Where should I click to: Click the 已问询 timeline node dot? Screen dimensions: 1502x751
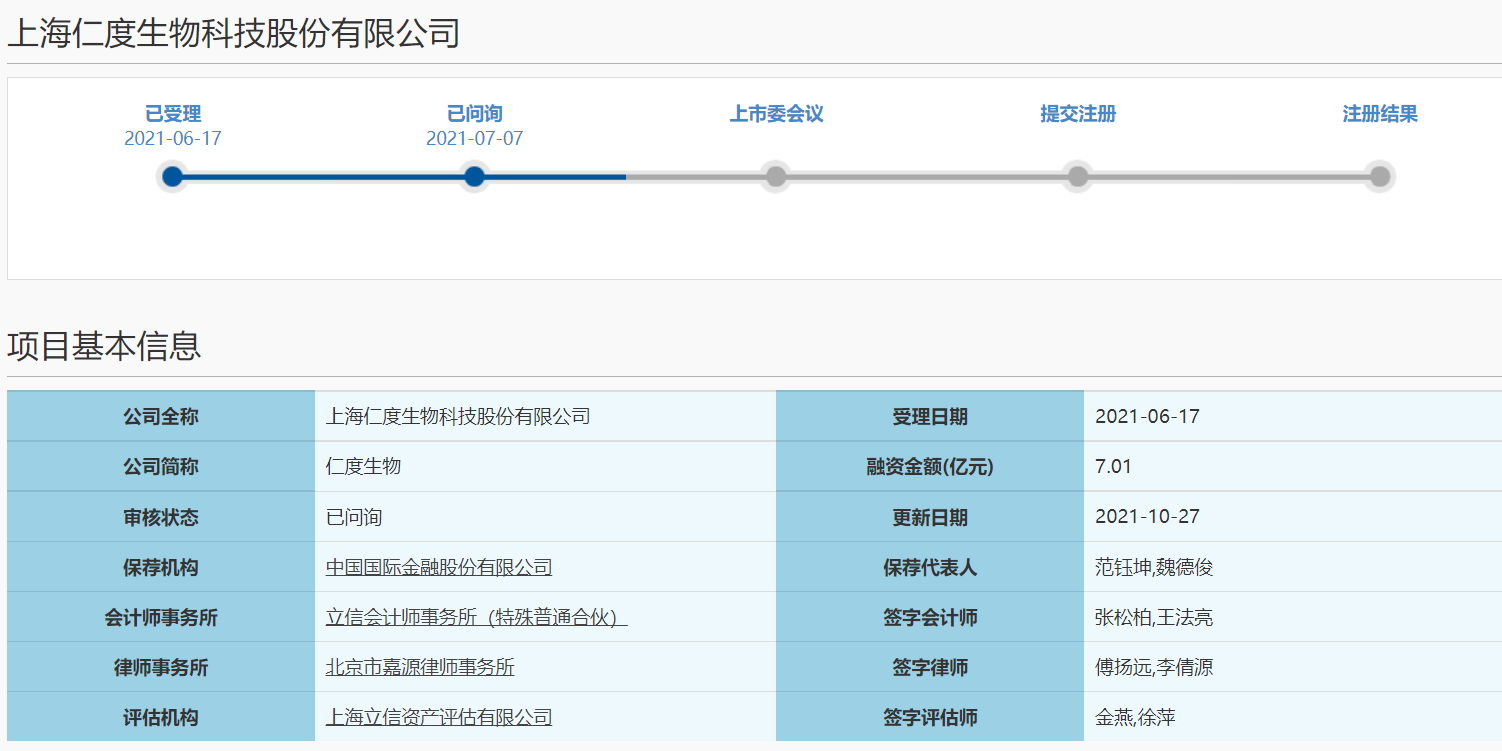(x=475, y=177)
